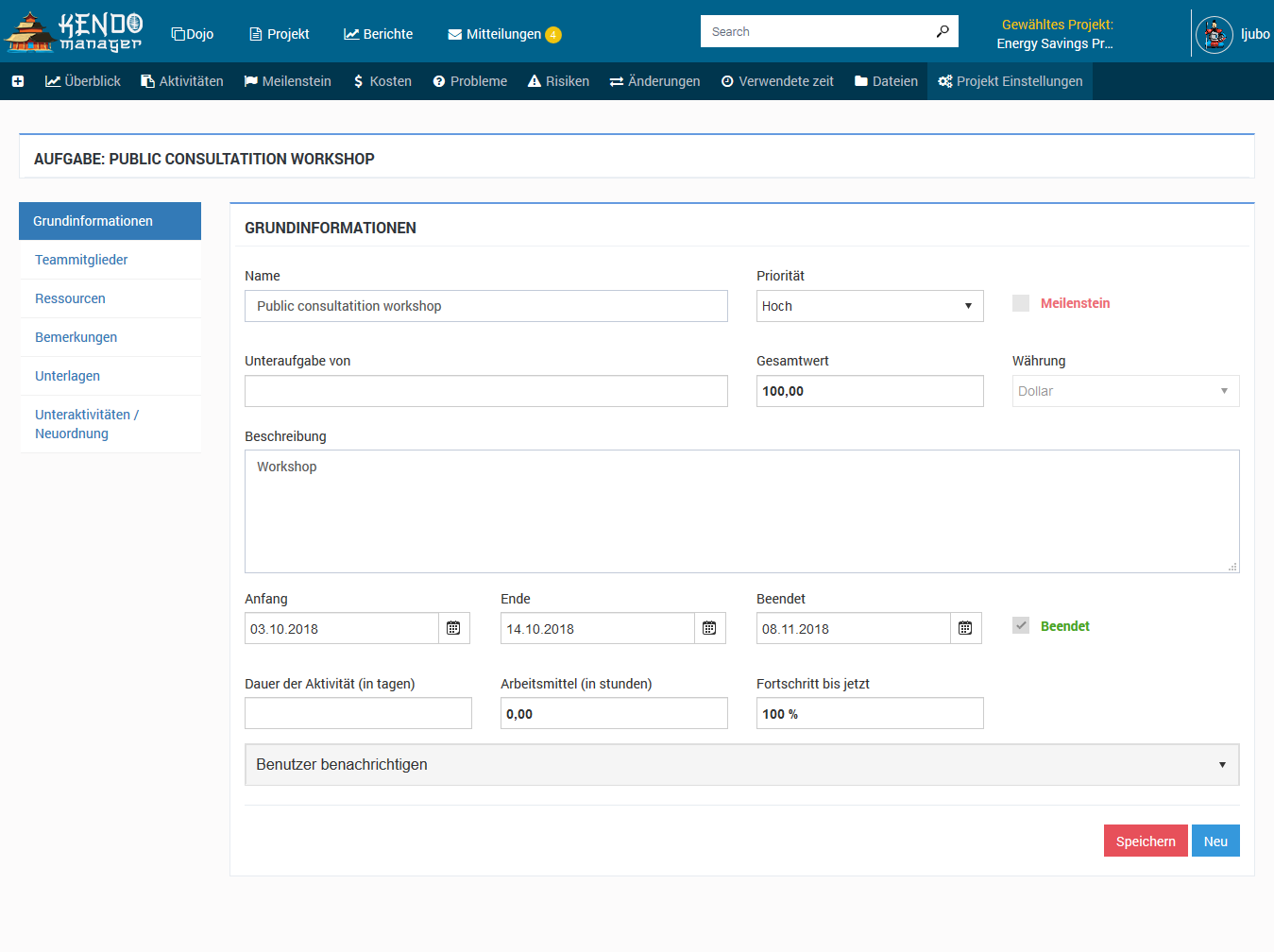Click the Unteraufgabe von field
This screenshot has width=1274, height=952.
coord(486,391)
